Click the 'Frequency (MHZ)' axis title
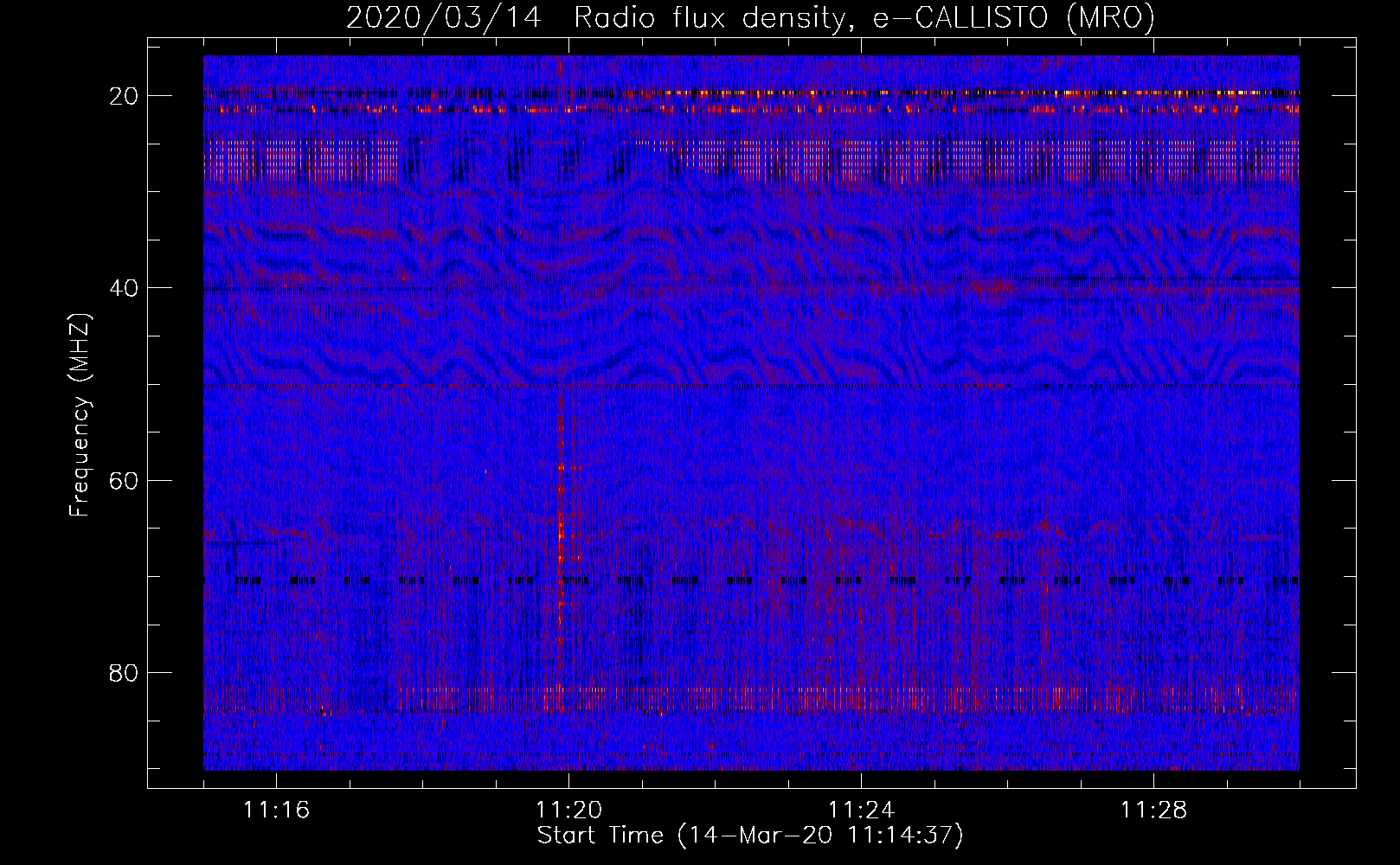The height and width of the screenshot is (865, 1400). [x=80, y=415]
